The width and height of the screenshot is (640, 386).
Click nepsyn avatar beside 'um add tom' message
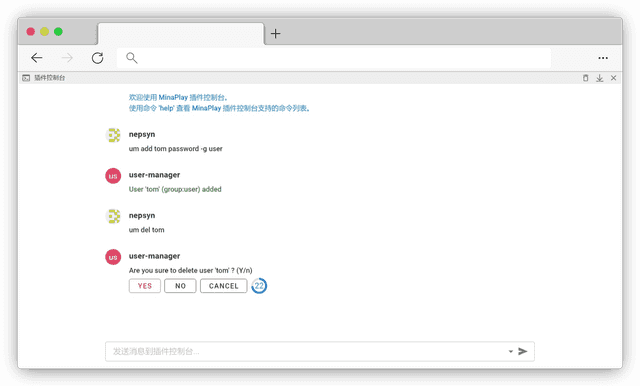coord(113,135)
